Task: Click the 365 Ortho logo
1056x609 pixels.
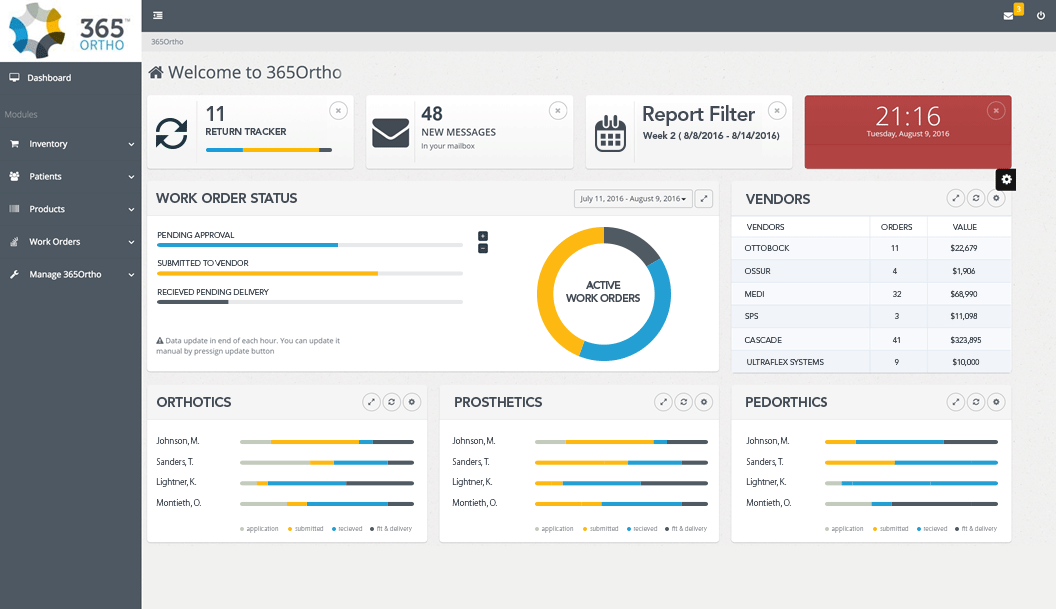Action: point(70,31)
